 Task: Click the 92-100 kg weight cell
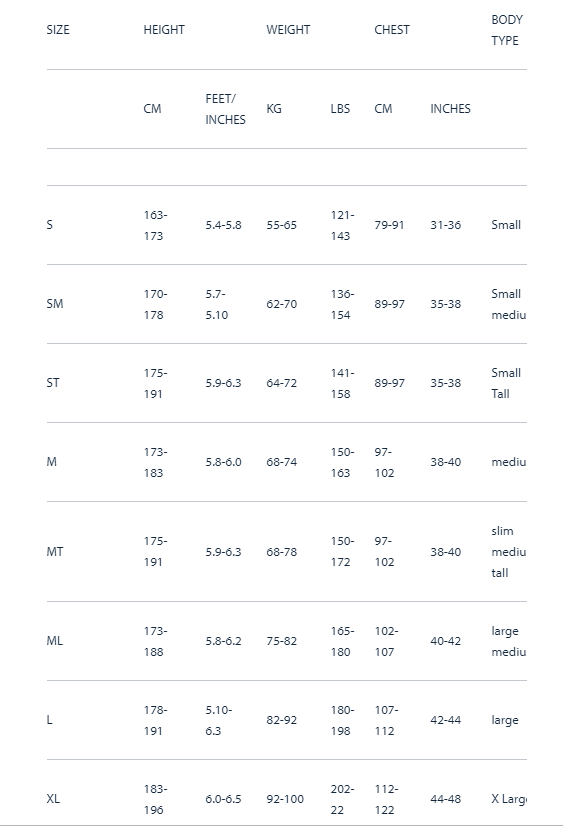click(x=285, y=800)
